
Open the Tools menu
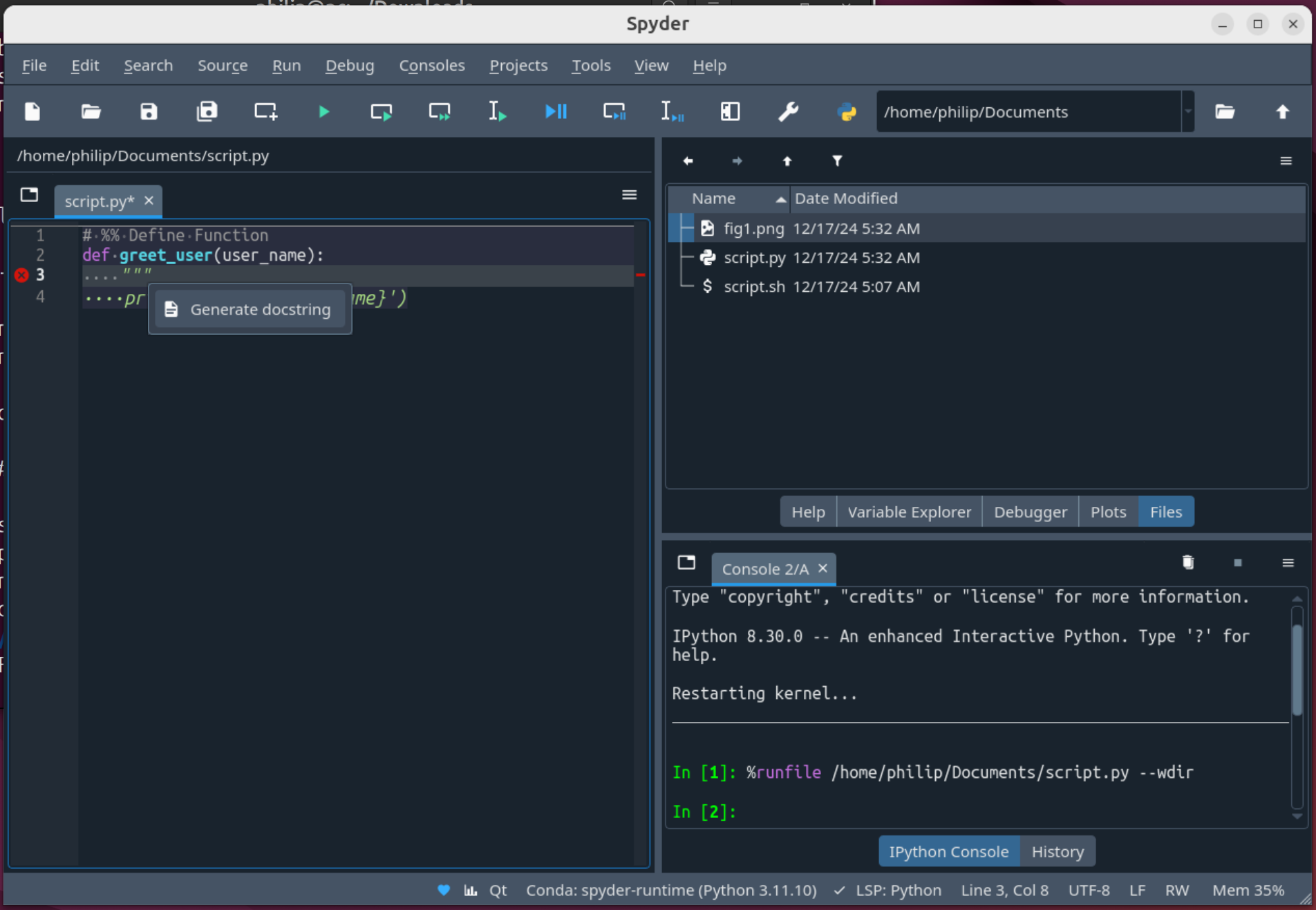tap(591, 66)
